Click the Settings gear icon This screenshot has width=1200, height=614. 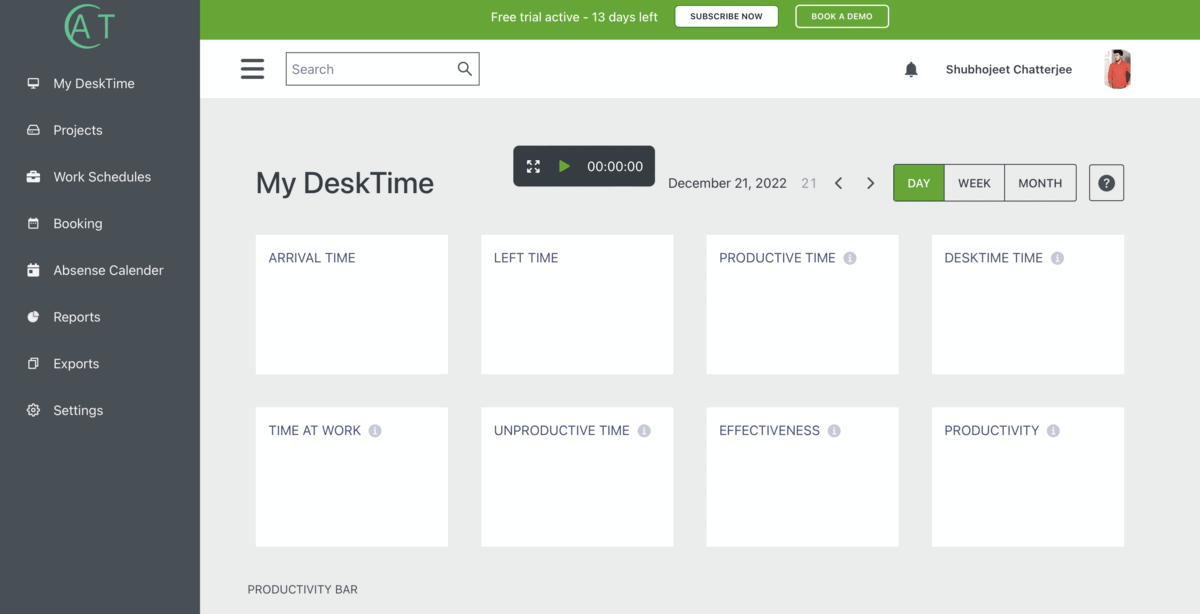click(x=33, y=410)
